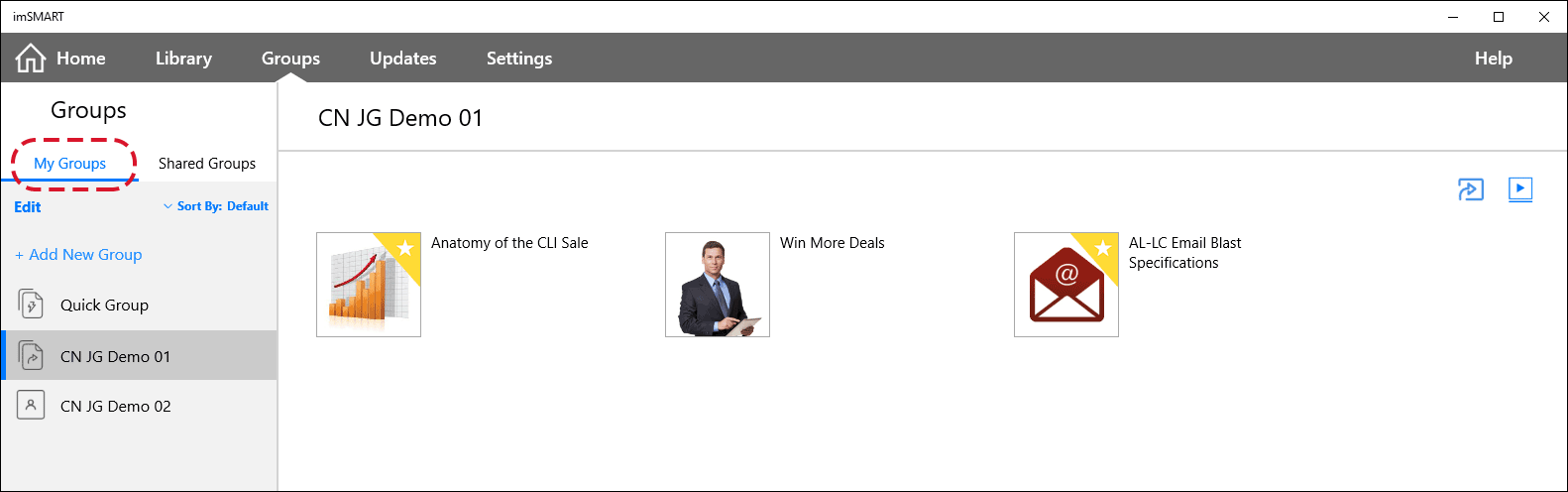
Task: Open Anatomy of the CLI Sale thumbnail
Action: pyautogui.click(x=369, y=285)
